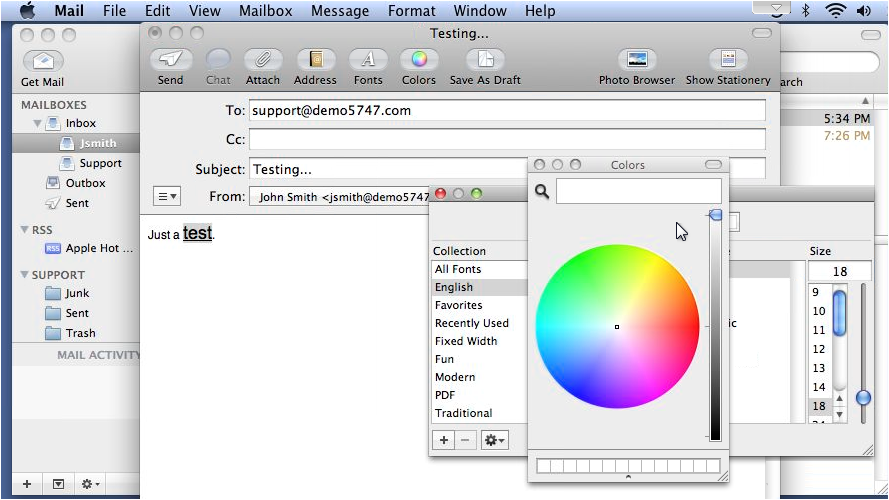889x500 pixels.
Task: Choose font size 14
Action: 820,387
